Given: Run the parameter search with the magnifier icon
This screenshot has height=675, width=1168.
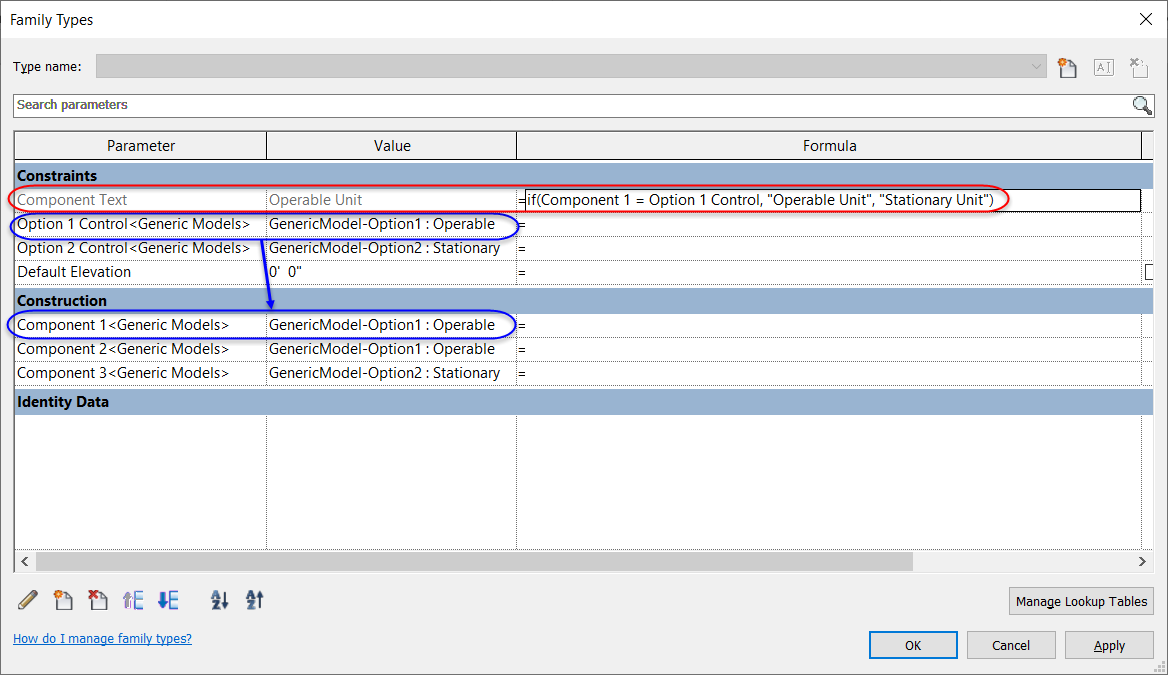Looking at the screenshot, I should (x=1142, y=105).
